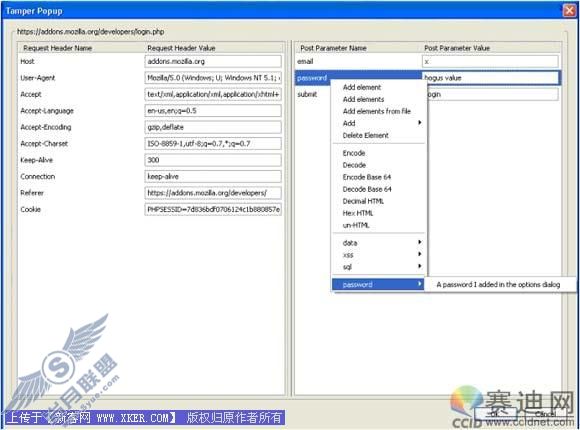Screen dimensions: 580x430
Task: Expand the data submenu
Action: coord(378,243)
